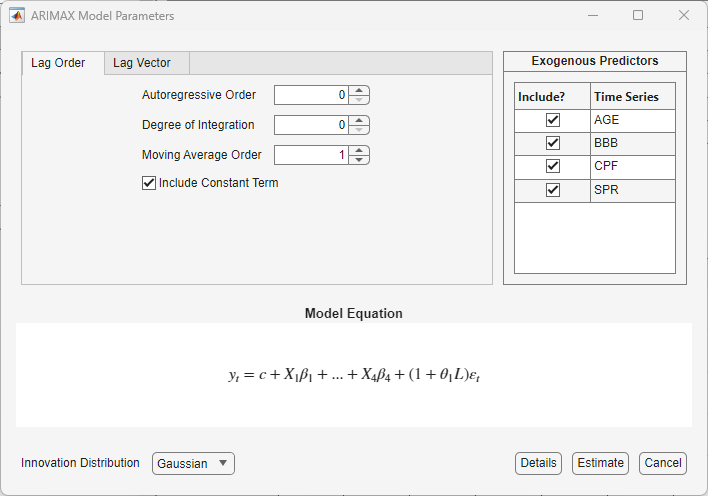
Task: Increment the Degree of Integration spinner
Action: [360, 121]
